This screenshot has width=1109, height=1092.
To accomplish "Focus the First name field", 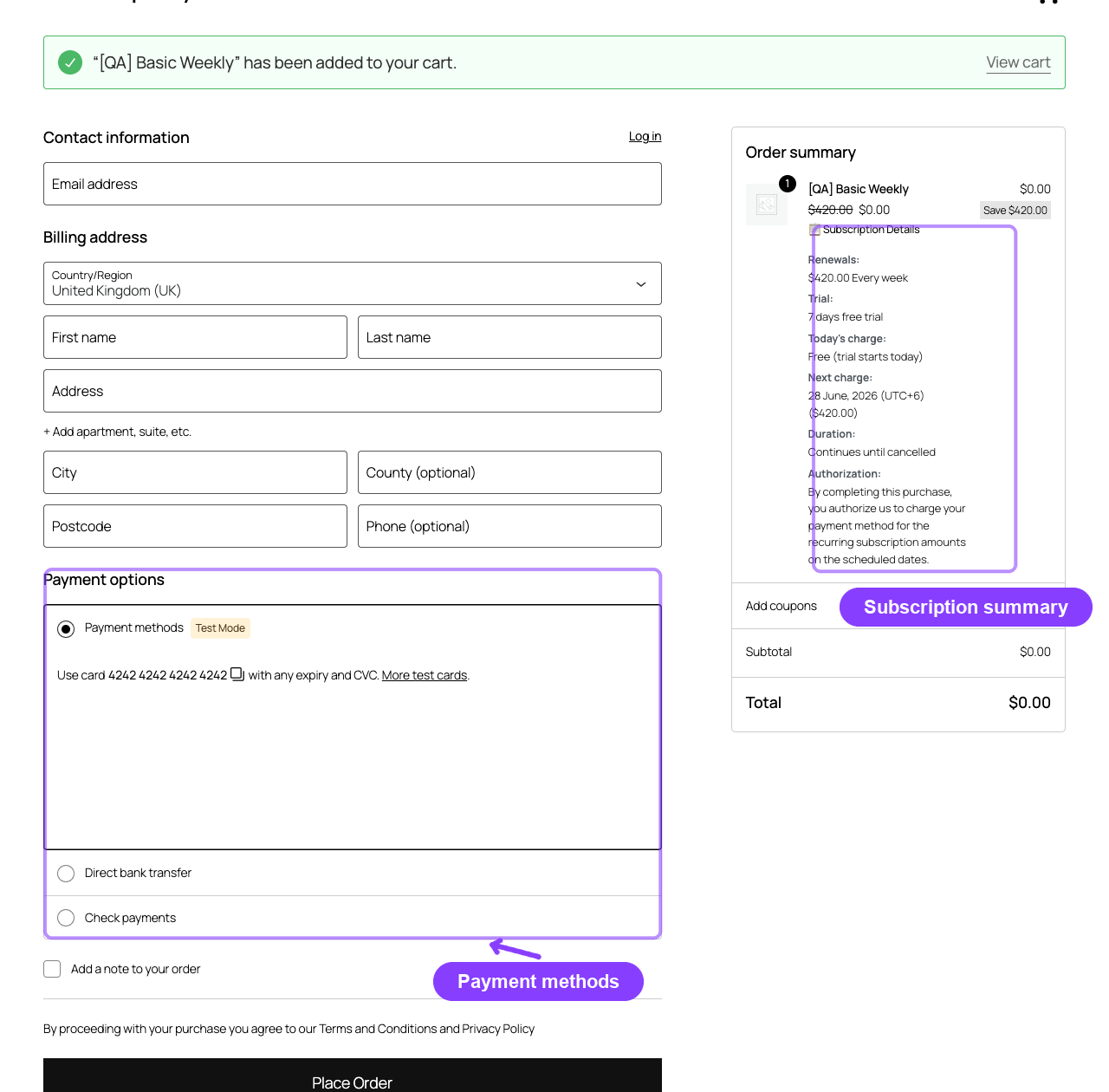I will [x=195, y=337].
